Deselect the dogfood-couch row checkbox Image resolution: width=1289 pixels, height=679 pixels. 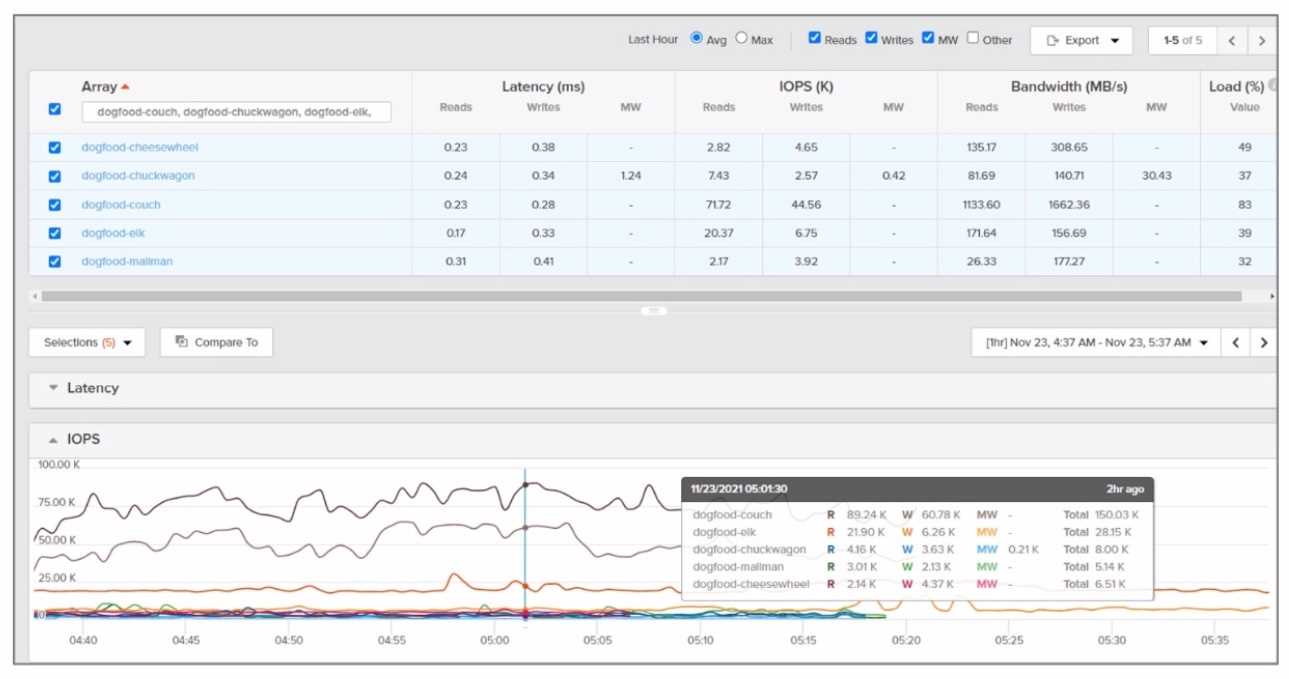pos(55,205)
